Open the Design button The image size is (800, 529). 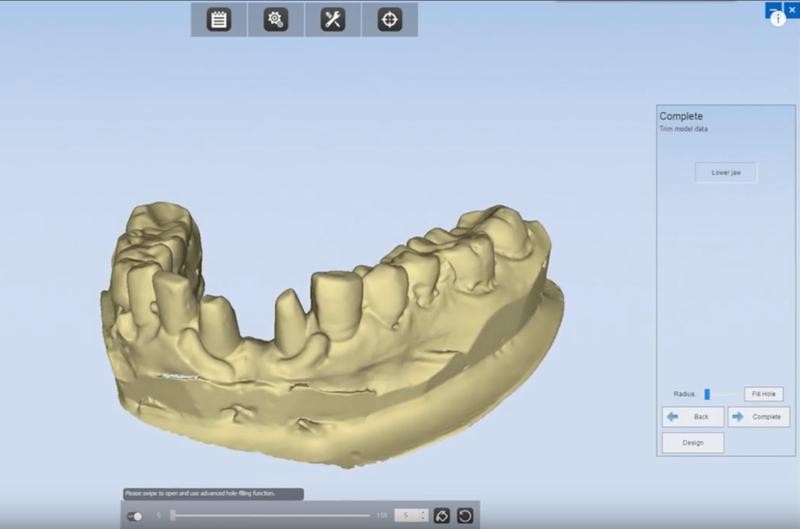692,443
